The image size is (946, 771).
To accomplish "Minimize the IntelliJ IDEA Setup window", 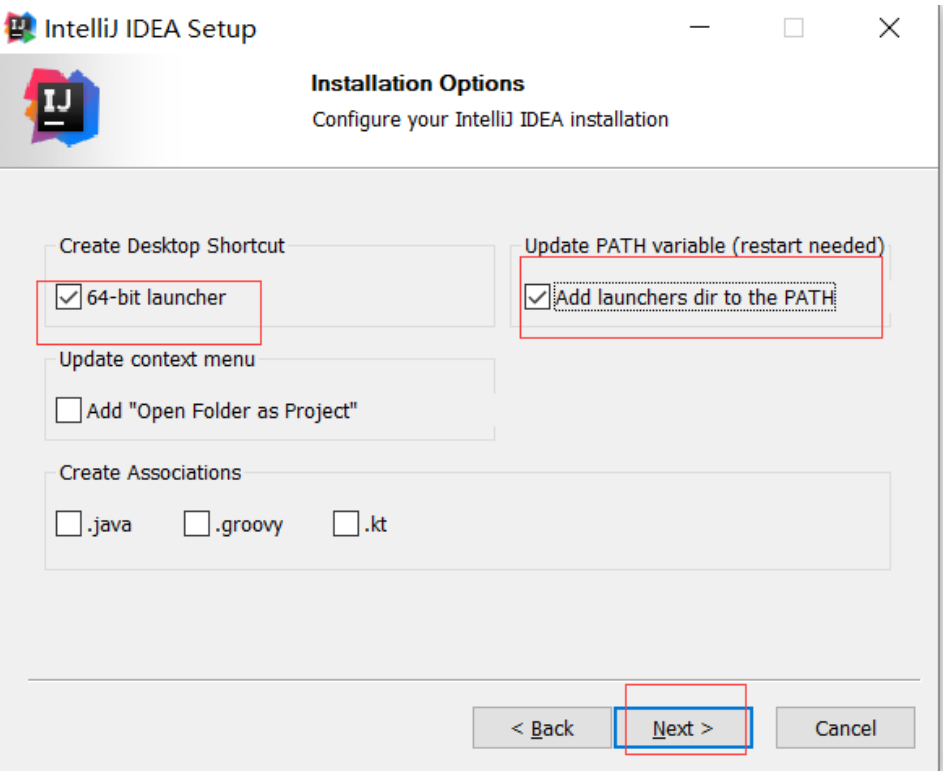I will [x=699, y=27].
